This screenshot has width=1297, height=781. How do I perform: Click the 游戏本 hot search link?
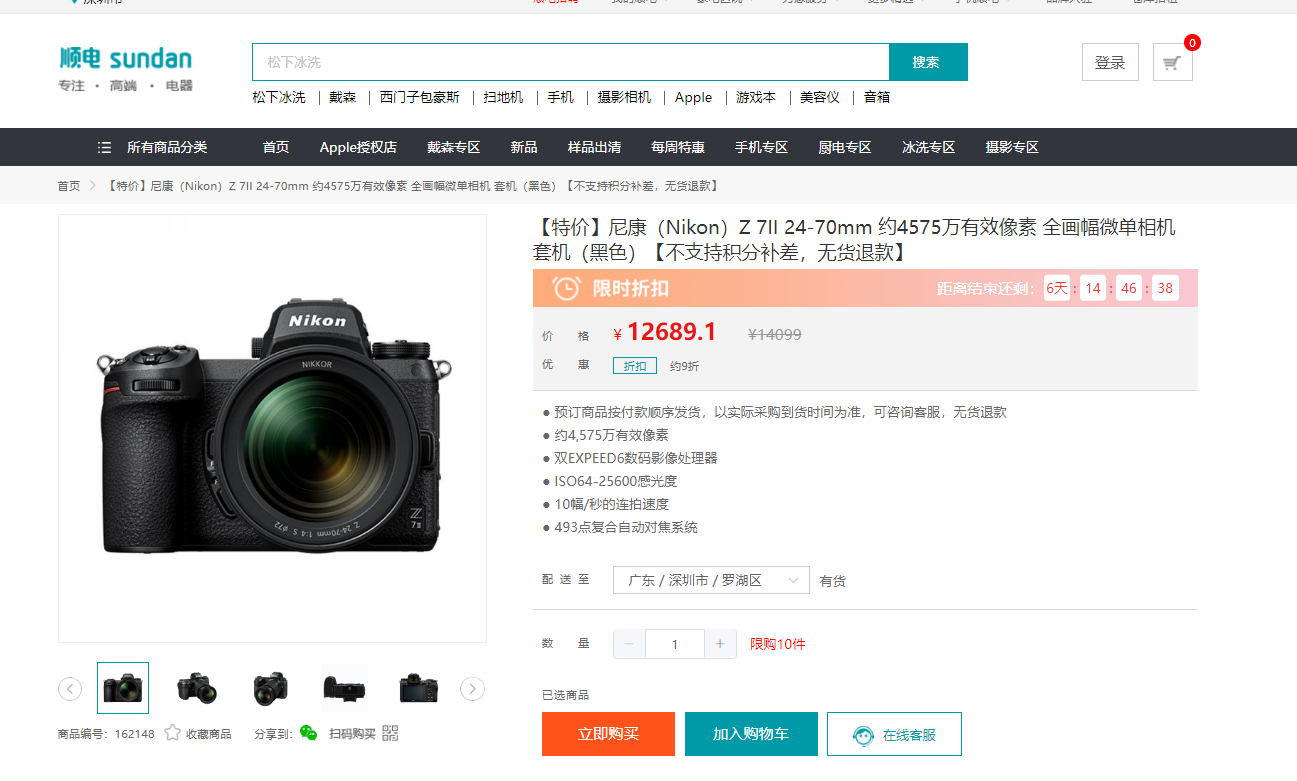(756, 97)
